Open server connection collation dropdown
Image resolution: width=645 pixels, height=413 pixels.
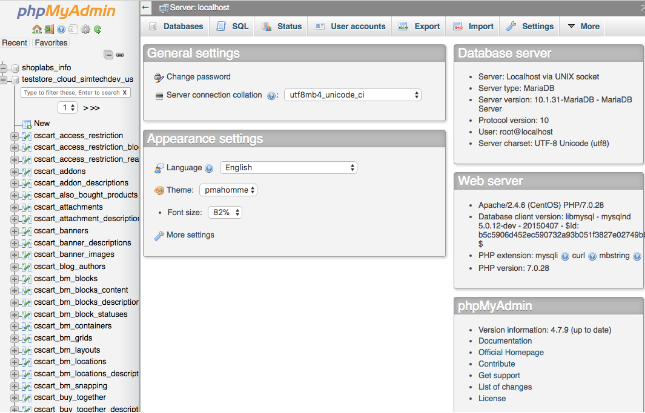[353, 95]
